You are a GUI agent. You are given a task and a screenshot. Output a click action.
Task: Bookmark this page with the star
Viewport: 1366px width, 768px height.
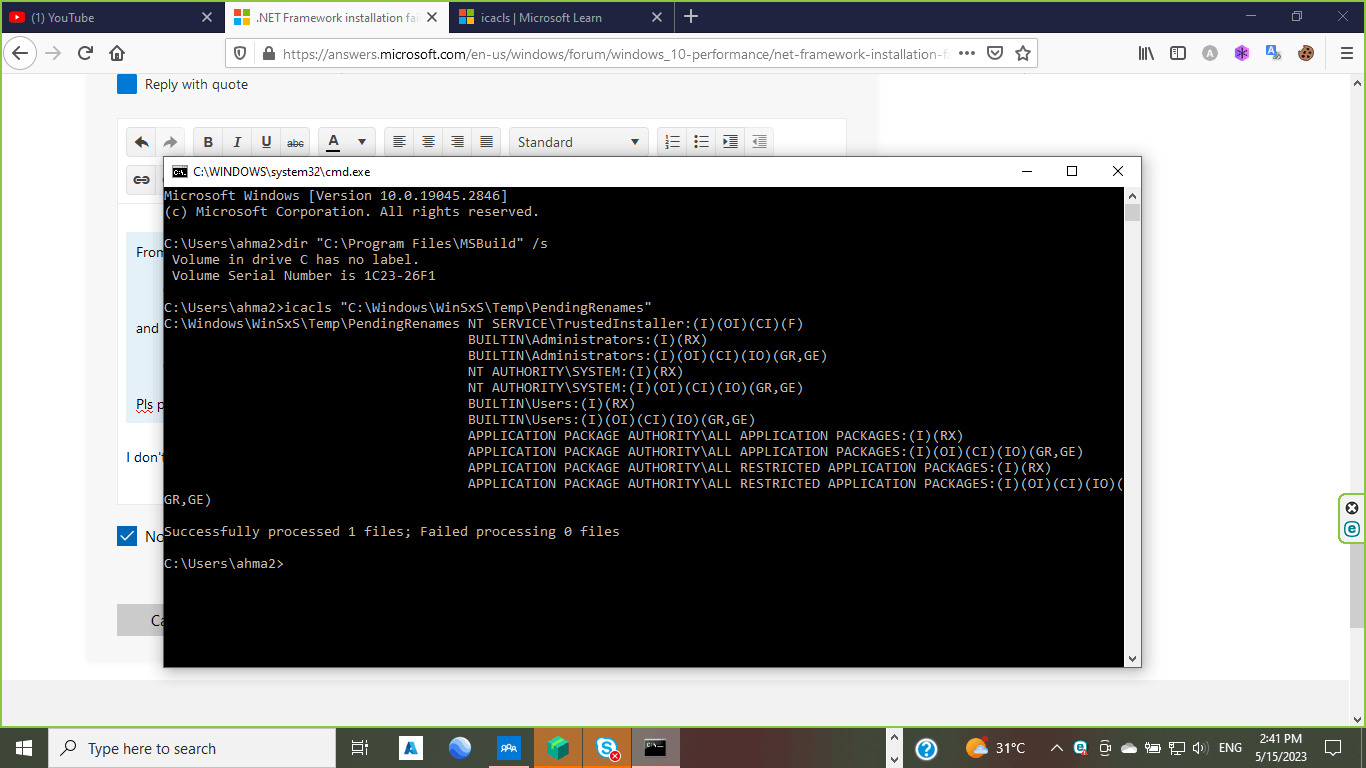coord(1022,54)
